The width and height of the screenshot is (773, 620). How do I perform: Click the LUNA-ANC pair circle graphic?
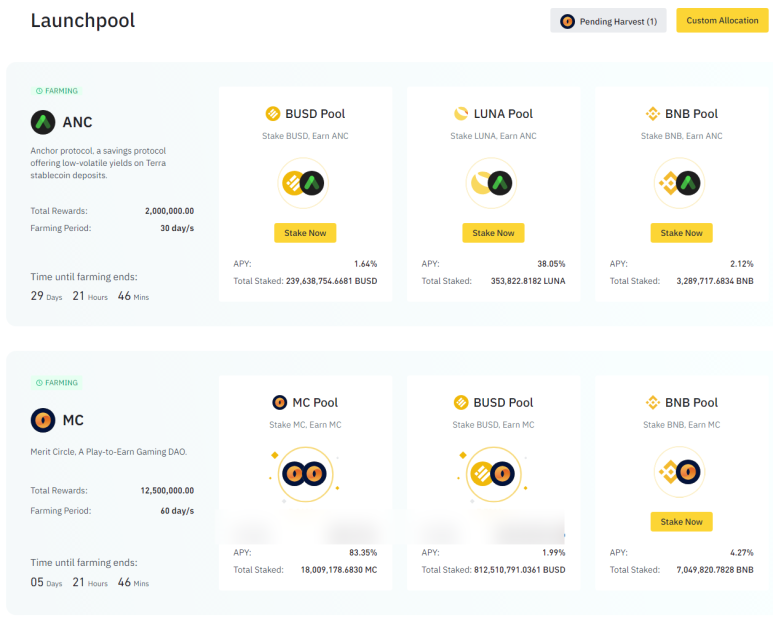(x=492, y=183)
